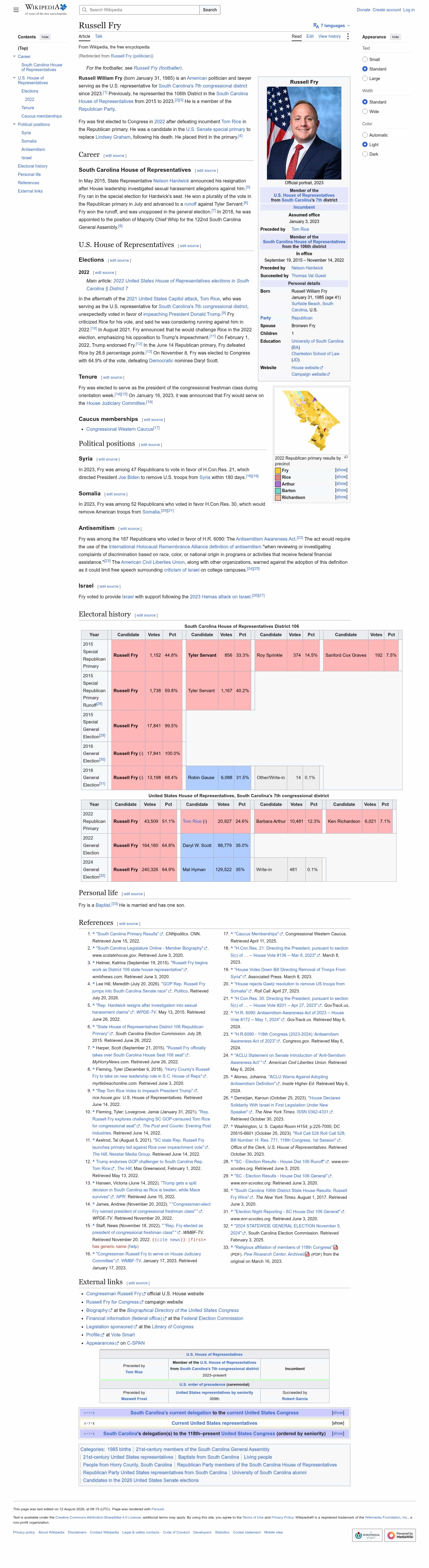The image size is (429, 1568).
Task: Select Large text size
Action: pyautogui.click(x=365, y=79)
